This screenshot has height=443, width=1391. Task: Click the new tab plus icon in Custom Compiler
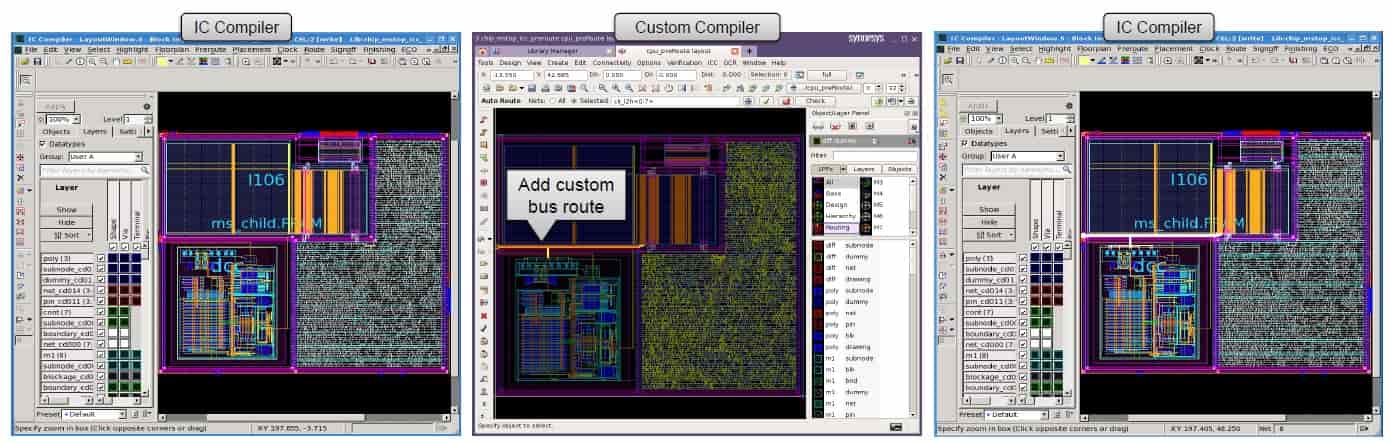pos(749,51)
